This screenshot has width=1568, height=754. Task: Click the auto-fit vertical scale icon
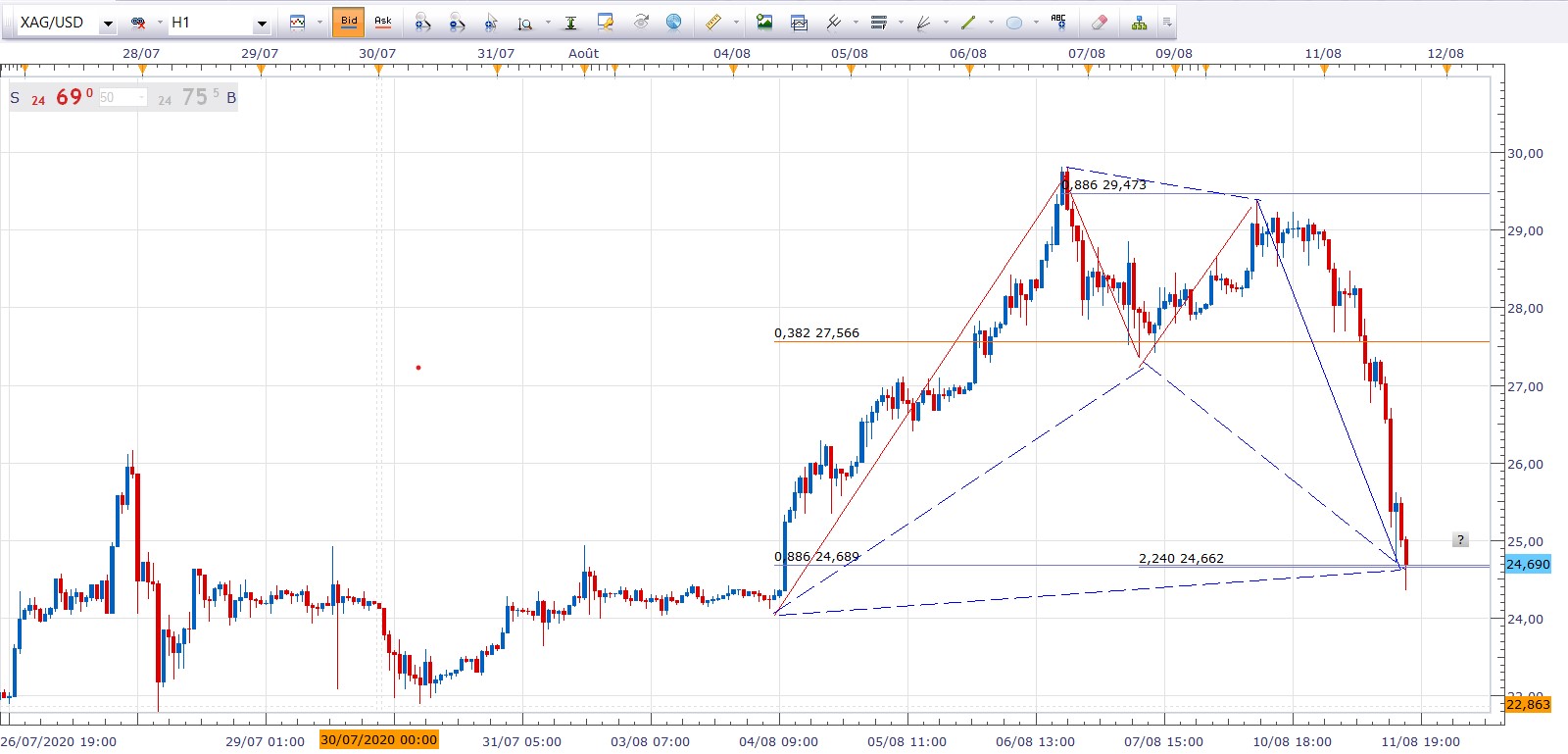pos(570,22)
